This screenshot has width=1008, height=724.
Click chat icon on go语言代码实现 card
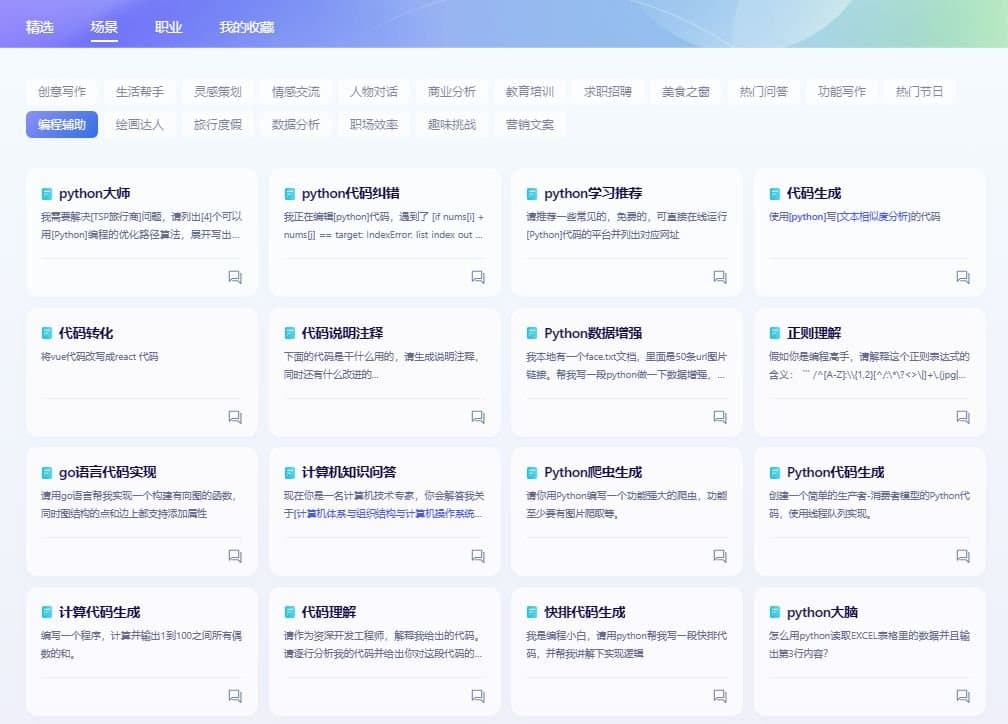(x=235, y=556)
